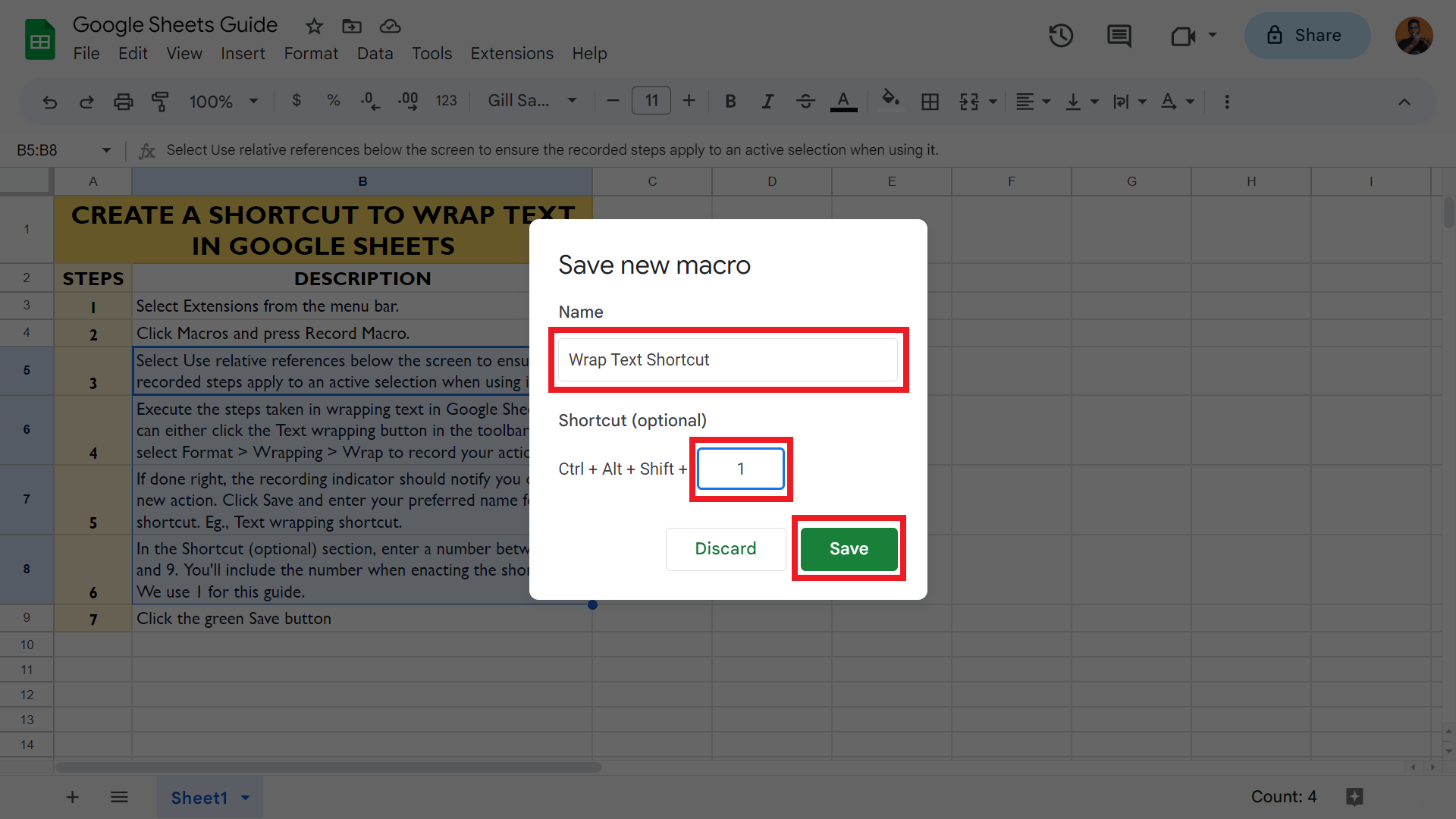Save the new macro

click(x=849, y=548)
